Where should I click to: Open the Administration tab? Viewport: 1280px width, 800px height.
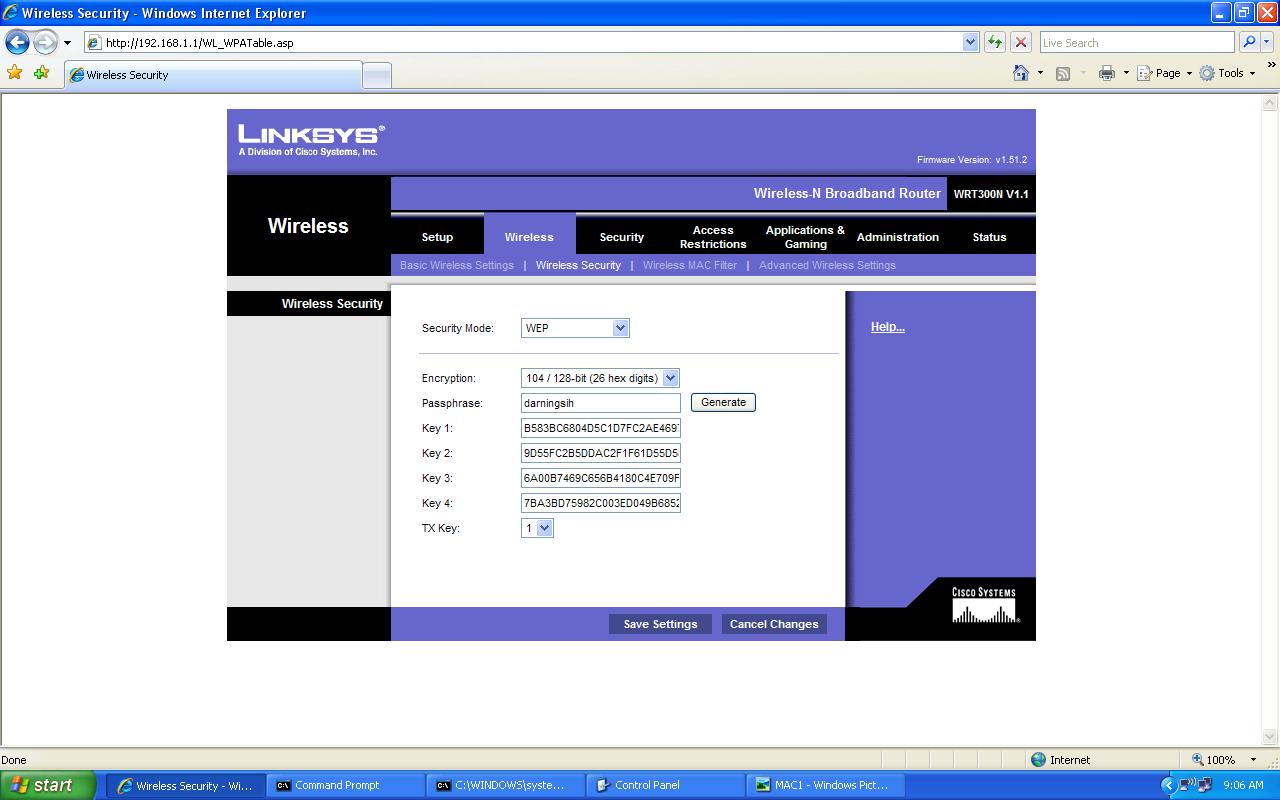coord(897,237)
